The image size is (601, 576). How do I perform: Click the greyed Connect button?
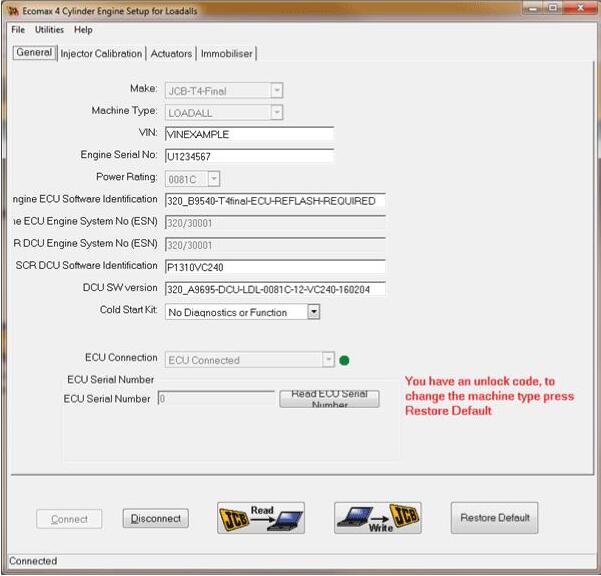point(69,519)
